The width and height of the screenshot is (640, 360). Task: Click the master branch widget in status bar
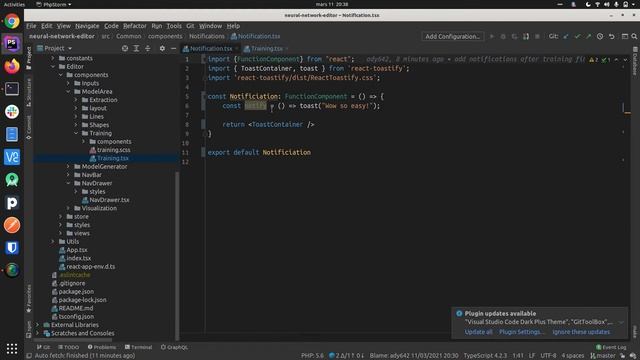click(x=602, y=356)
